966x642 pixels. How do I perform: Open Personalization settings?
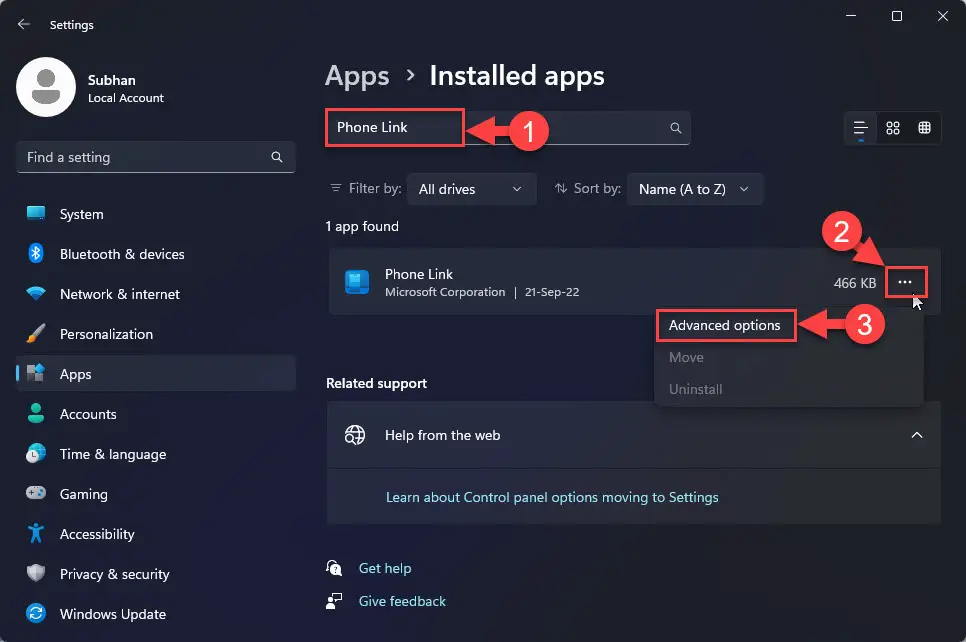pos(156,334)
